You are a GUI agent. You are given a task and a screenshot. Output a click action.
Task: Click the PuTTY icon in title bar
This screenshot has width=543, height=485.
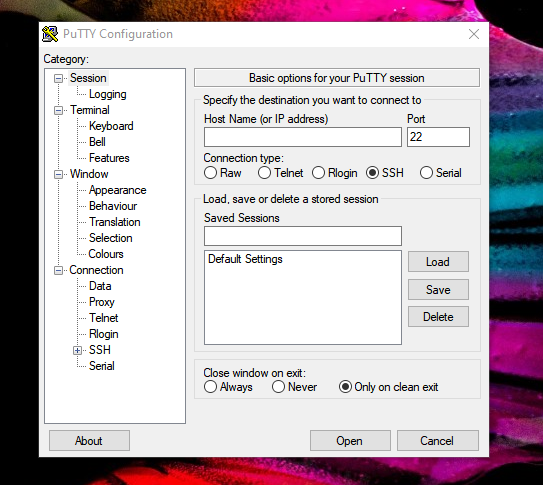[x=50, y=34]
